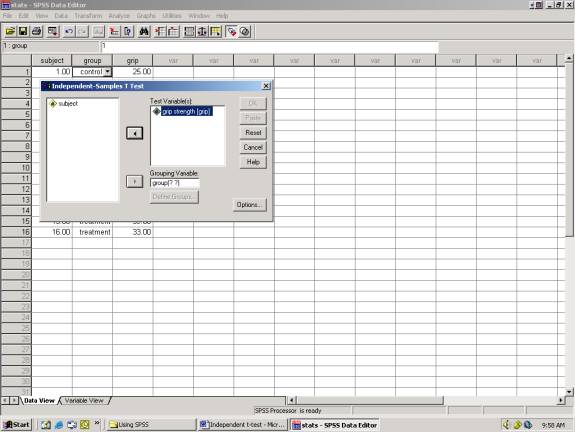Click the 16.00 subject cell
The height and width of the screenshot is (432, 575).
[52, 232]
